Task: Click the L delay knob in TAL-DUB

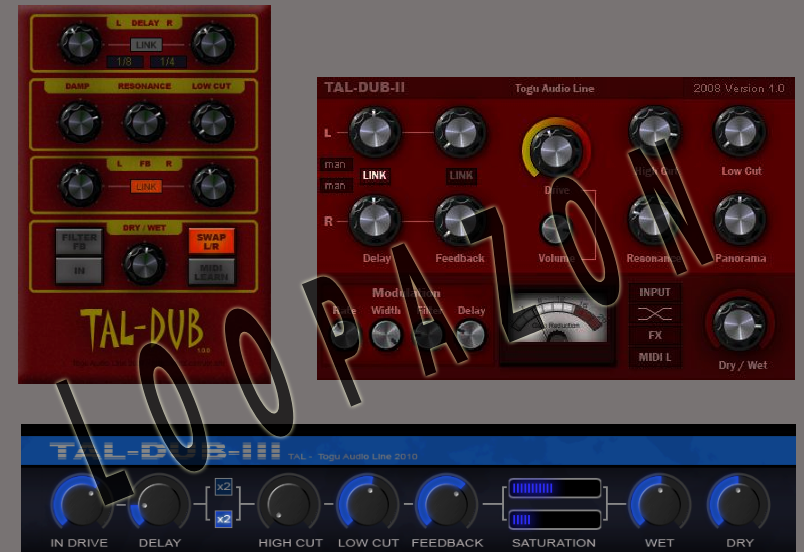Action: [x=81, y=44]
